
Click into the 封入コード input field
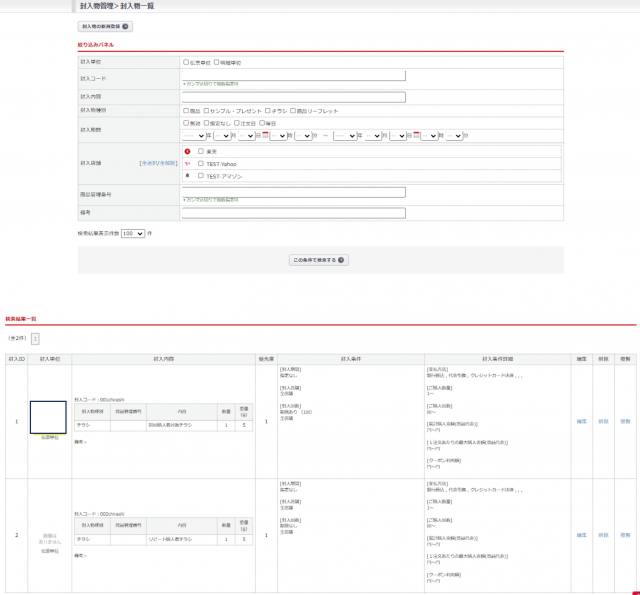click(294, 75)
